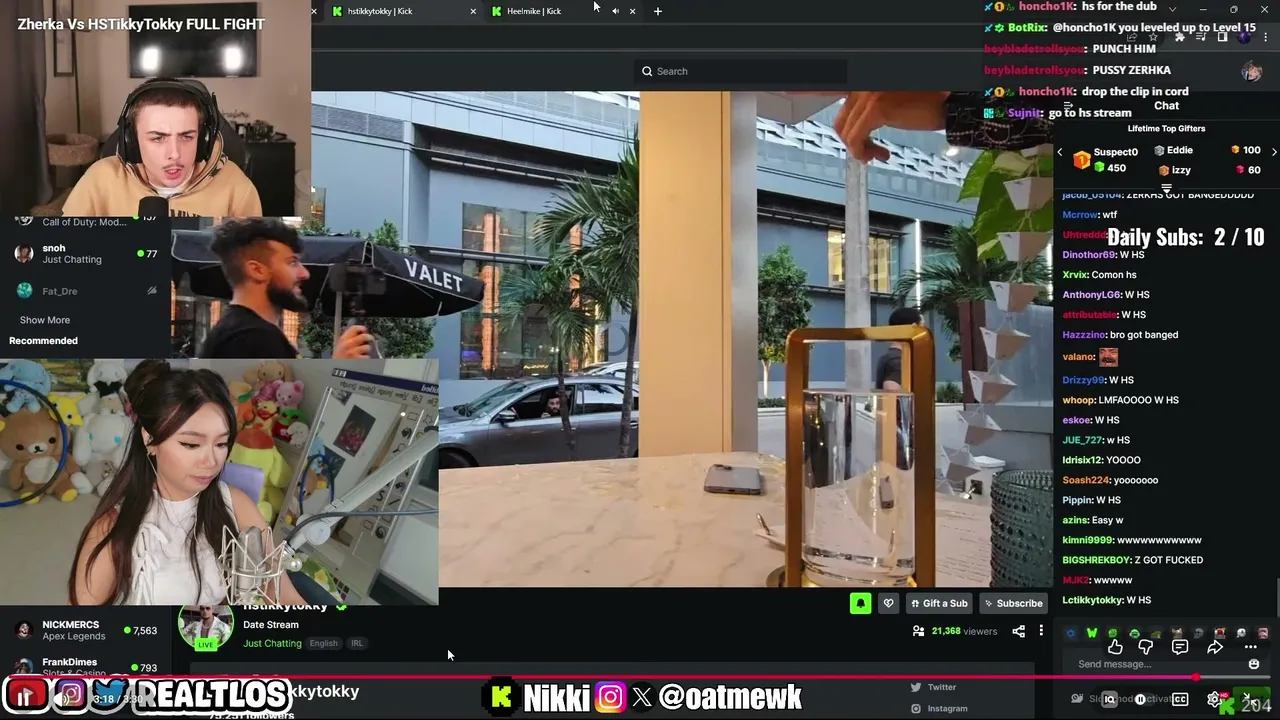This screenshot has width=1280, height=720.
Task: Click the Gift a Sub button
Action: point(938,603)
